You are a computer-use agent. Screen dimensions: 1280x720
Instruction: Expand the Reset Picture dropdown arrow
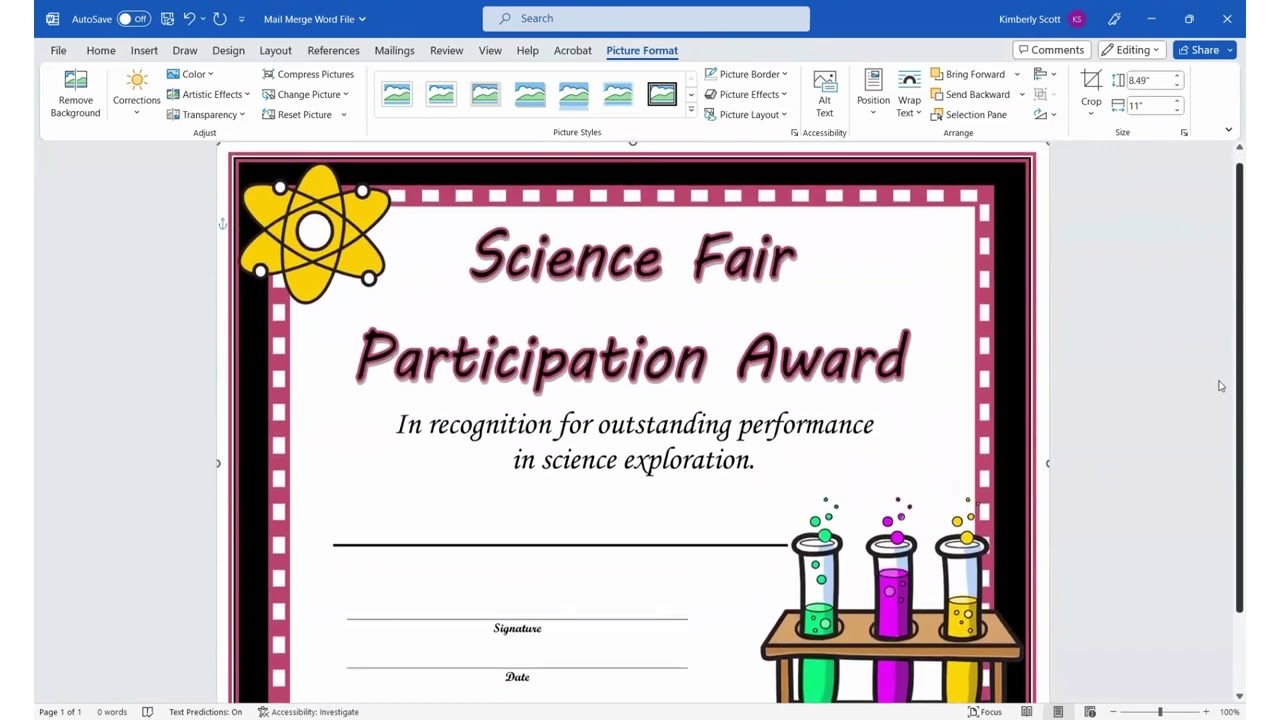(343, 114)
